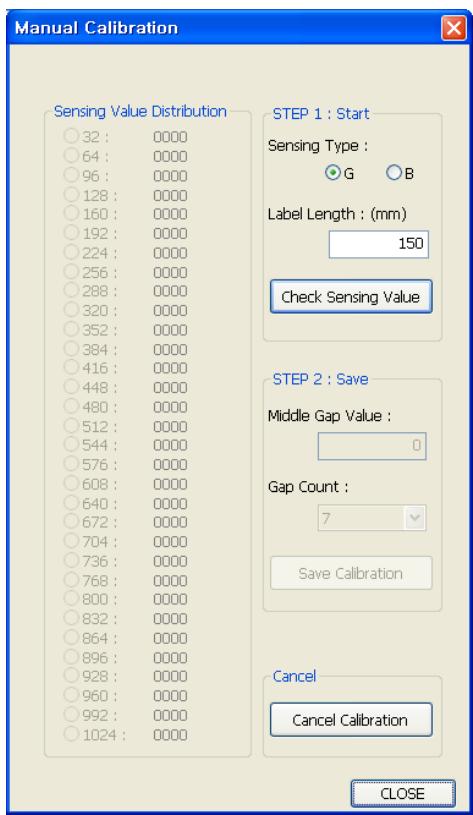Select the 832 sensing value radio button
473x815 pixels.
click(x=71, y=617)
